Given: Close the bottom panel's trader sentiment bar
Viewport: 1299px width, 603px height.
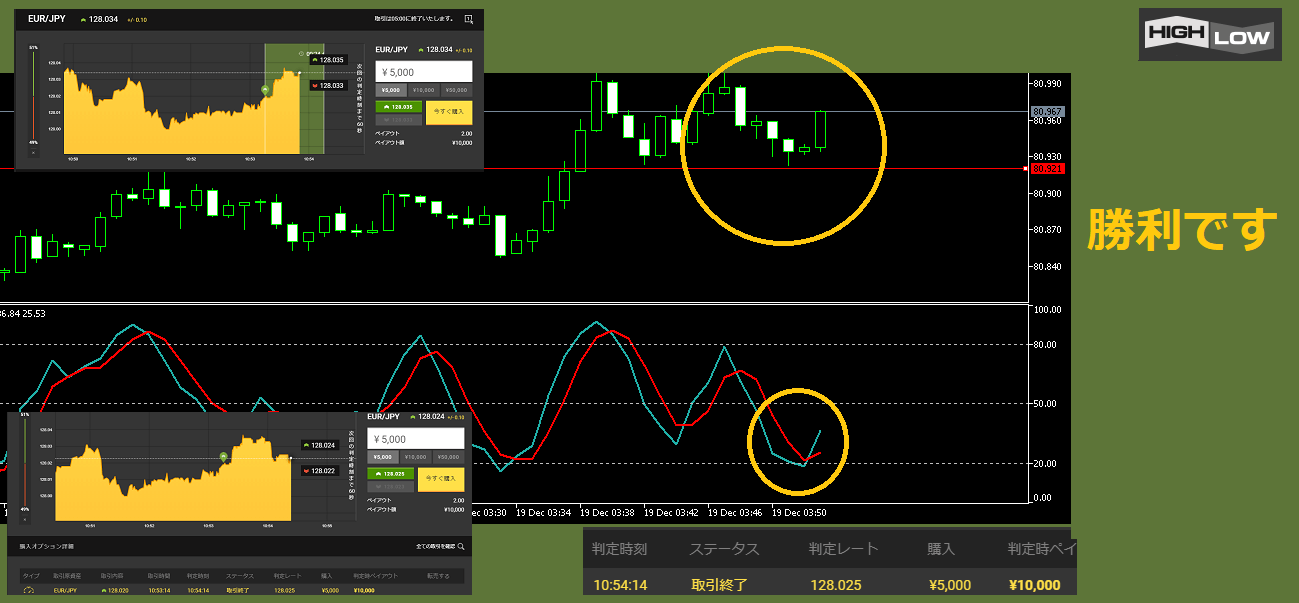Looking at the screenshot, I should coord(25,519).
